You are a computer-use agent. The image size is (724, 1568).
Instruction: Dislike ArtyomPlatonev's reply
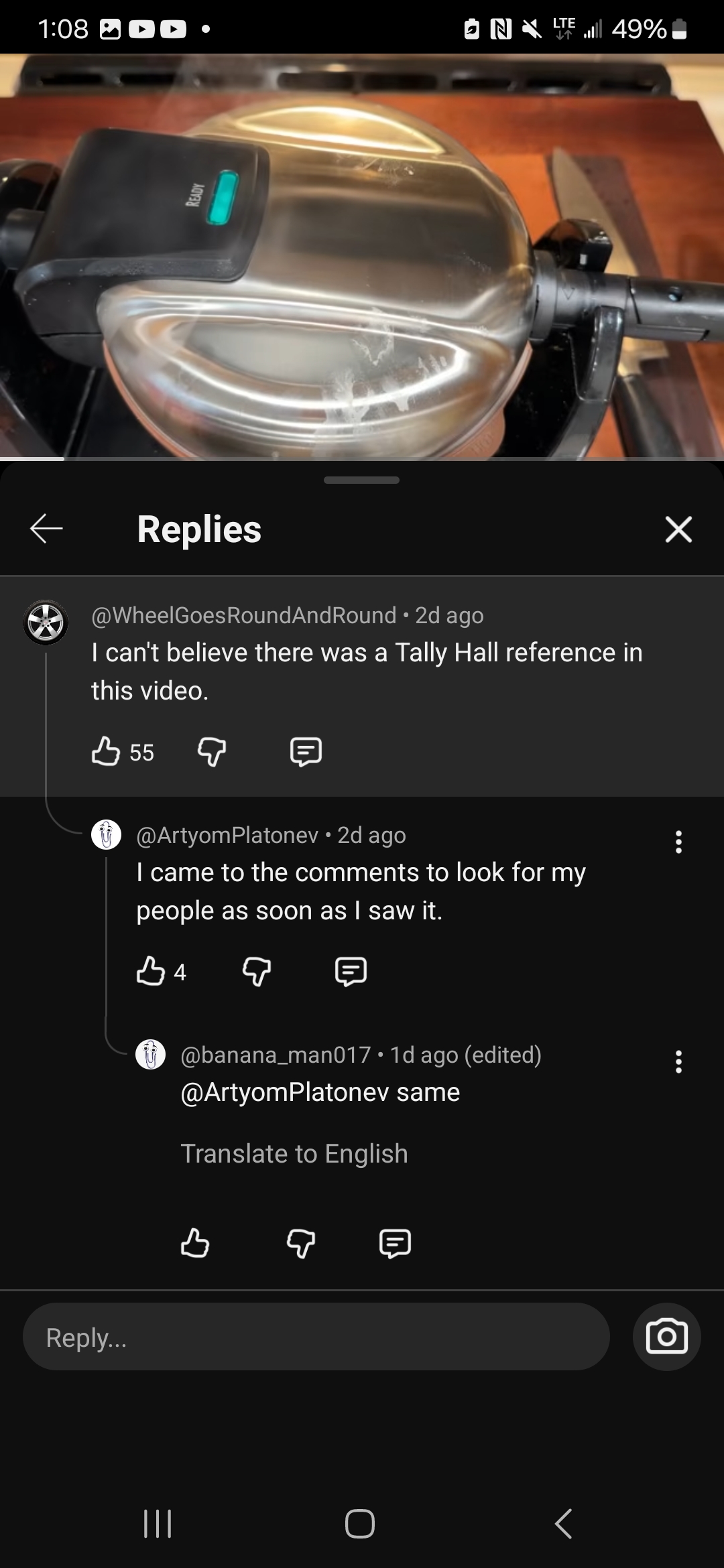coord(257,972)
